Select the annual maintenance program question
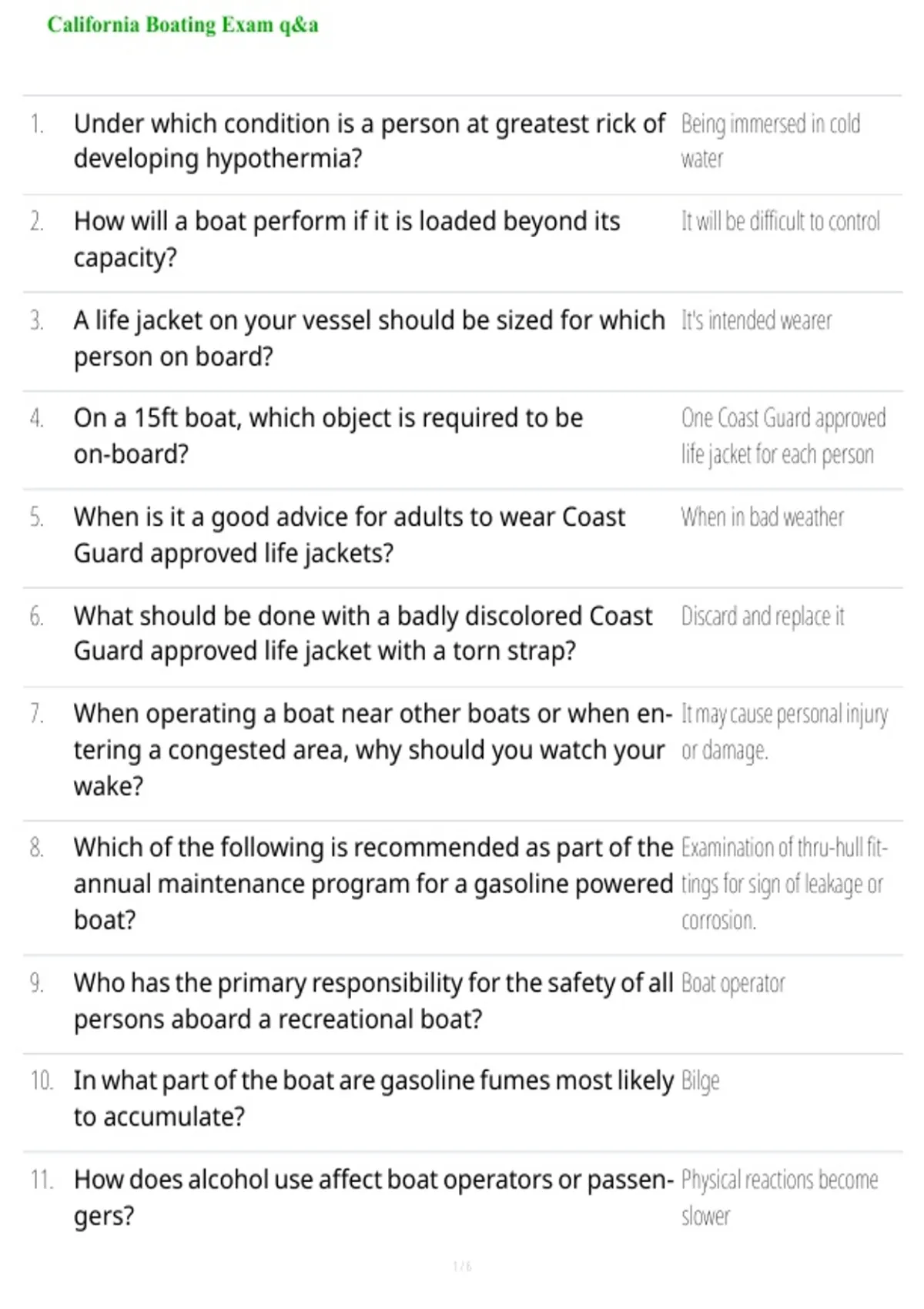This screenshot has height=1309, width=924. click(373, 884)
